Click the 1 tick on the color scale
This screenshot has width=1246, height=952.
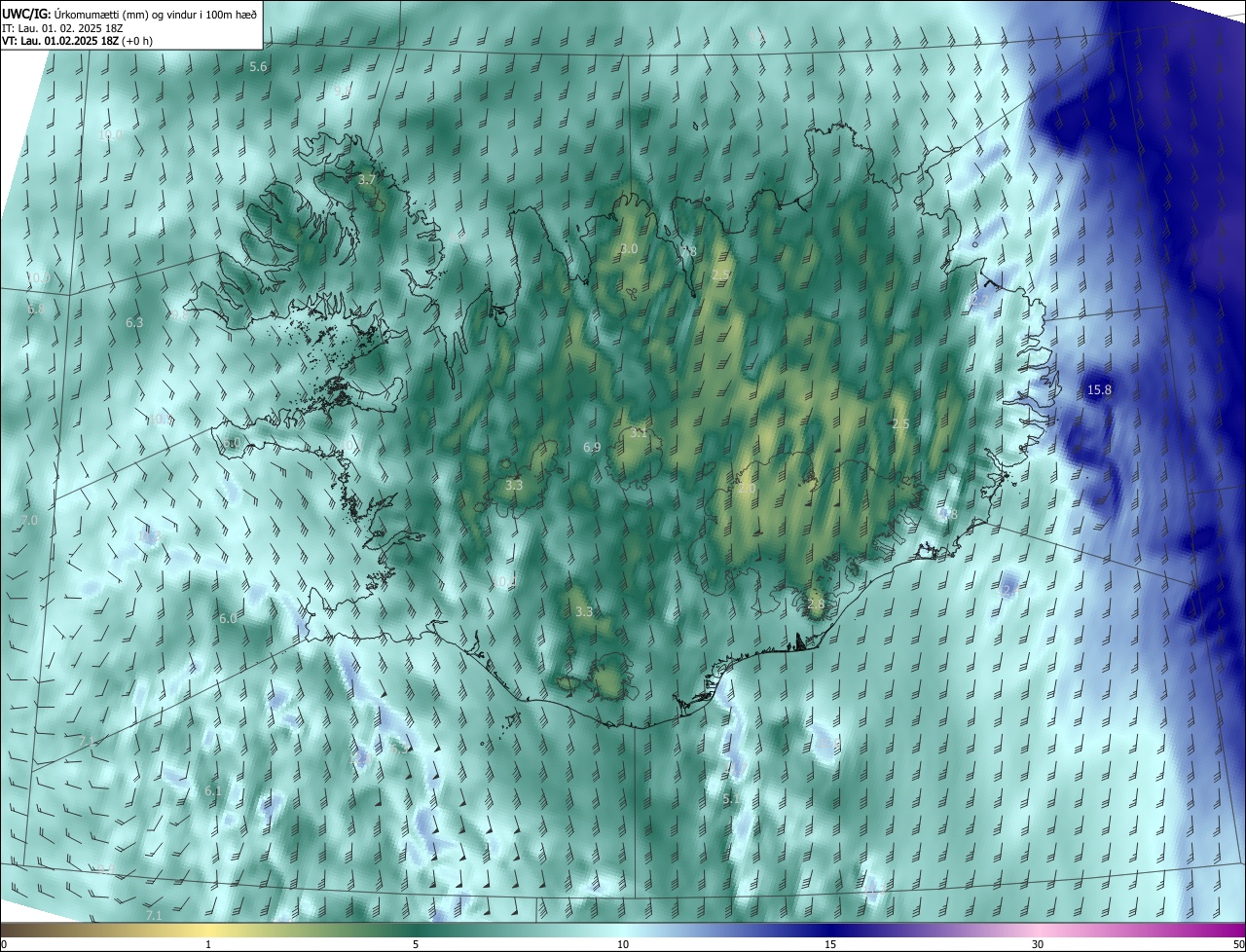(x=208, y=944)
